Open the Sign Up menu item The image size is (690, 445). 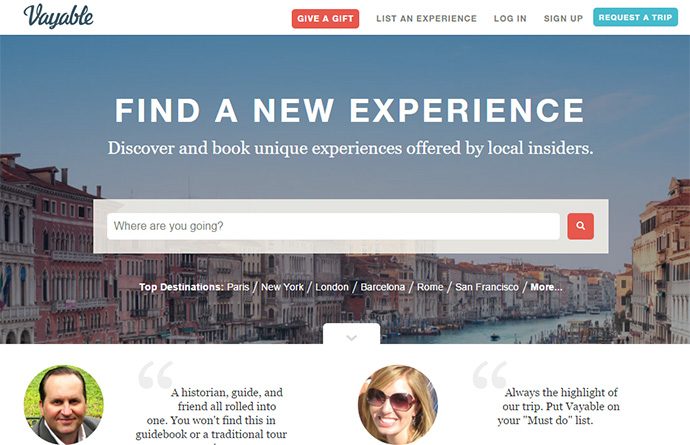(x=563, y=18)
